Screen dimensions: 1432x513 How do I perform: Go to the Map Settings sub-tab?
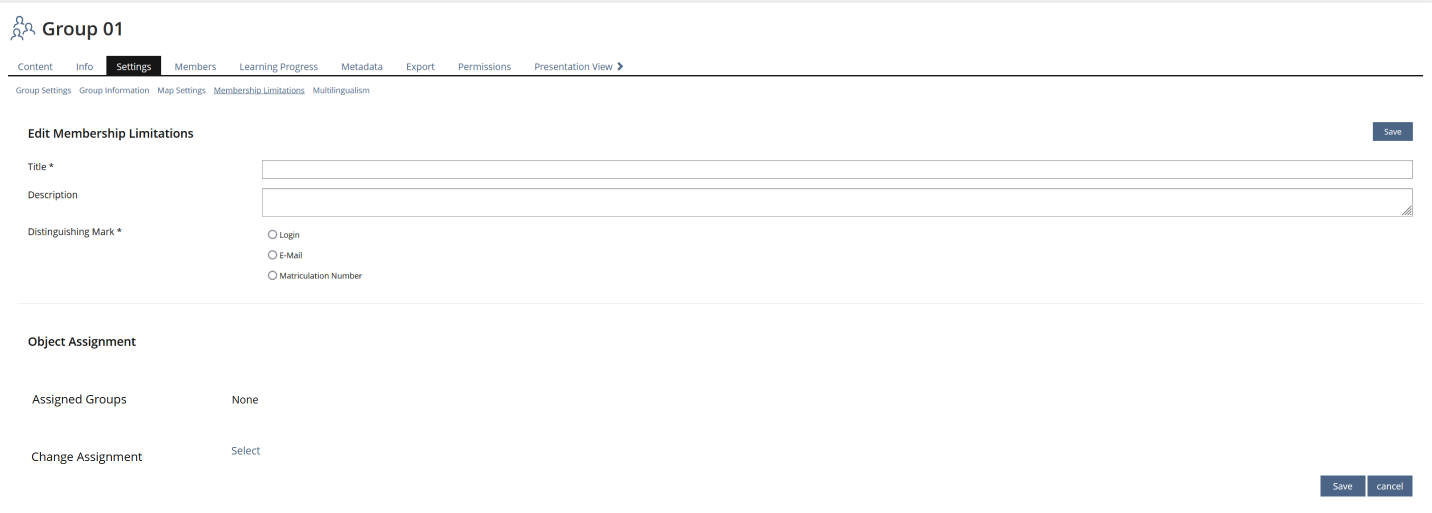tap(181, 90)
